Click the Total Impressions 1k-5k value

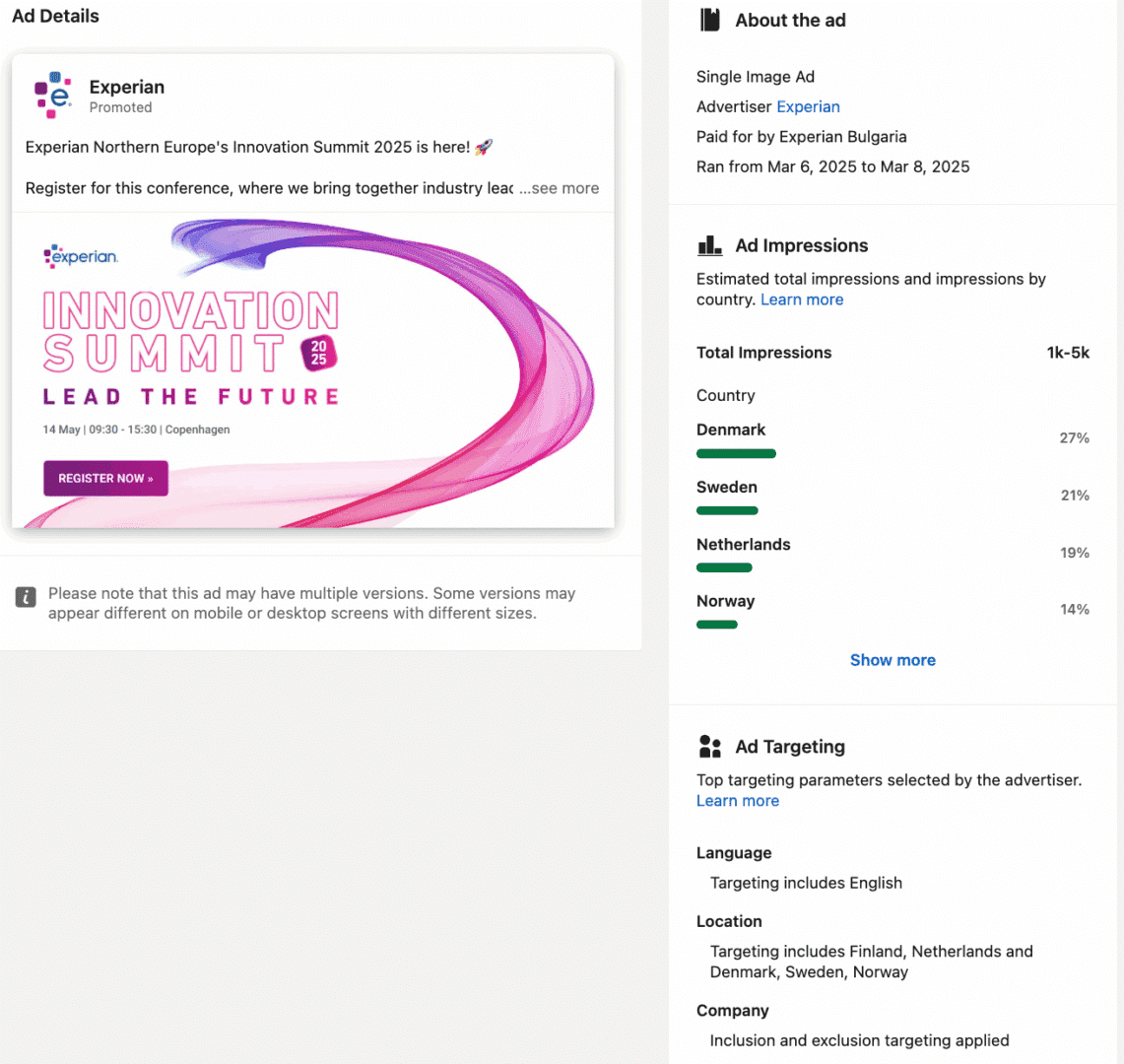1068,353
